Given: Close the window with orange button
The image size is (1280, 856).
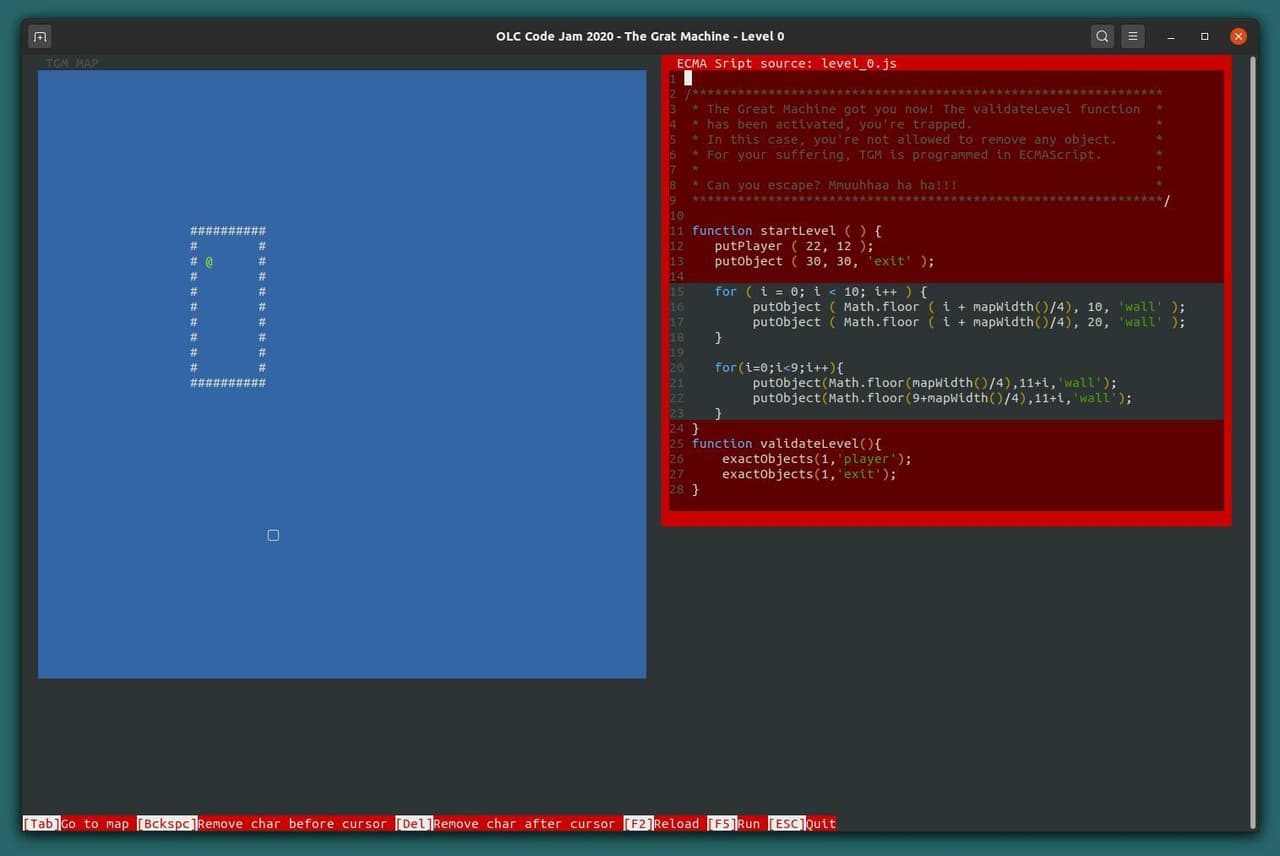Looking at the screenshot, I should coord(1239,36).
